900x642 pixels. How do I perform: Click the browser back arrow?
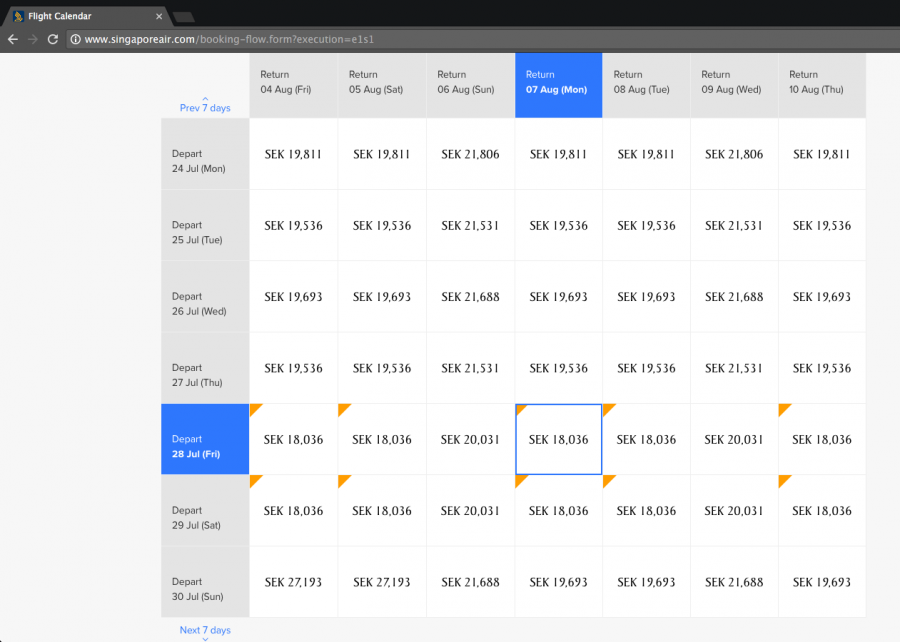tap(13, 39)
